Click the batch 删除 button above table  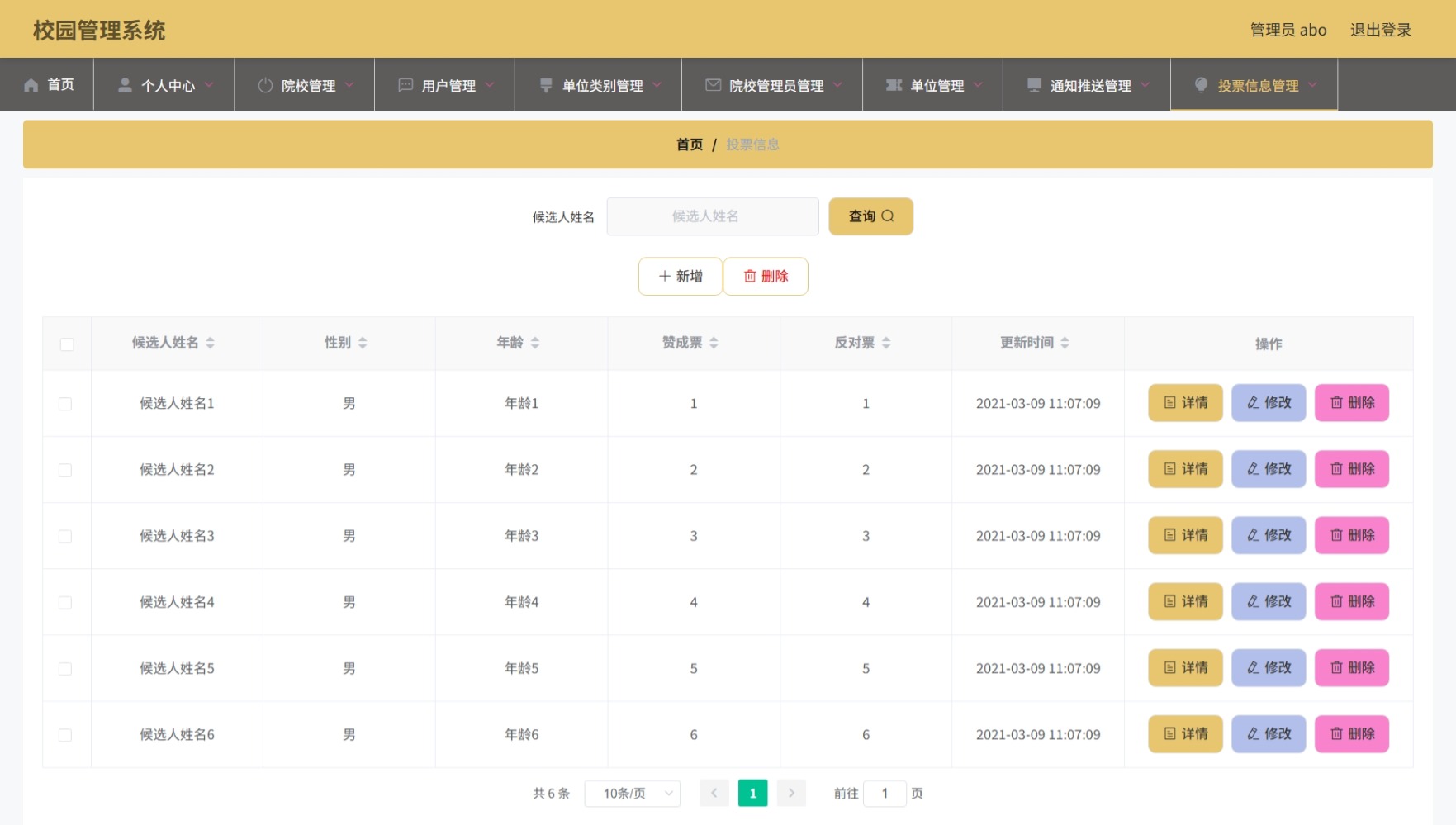766,276
